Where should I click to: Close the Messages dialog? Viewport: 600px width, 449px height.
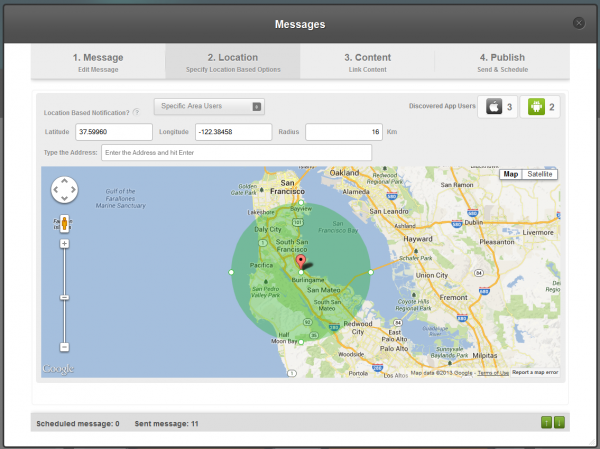[x=578, y=22]
